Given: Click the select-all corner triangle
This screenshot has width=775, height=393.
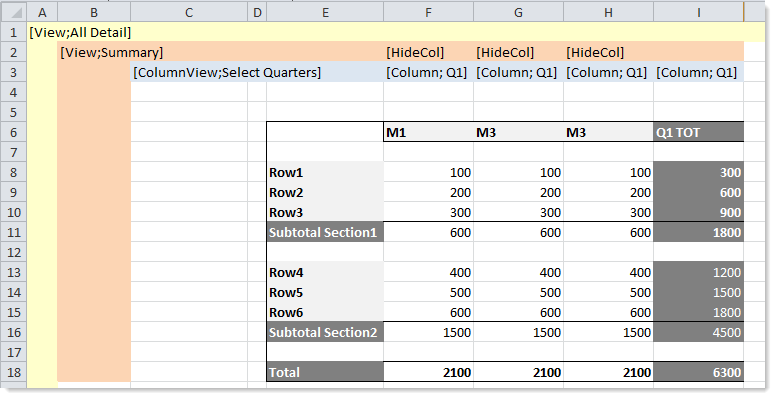Looking at the screenshot, I should click(14, 12).
